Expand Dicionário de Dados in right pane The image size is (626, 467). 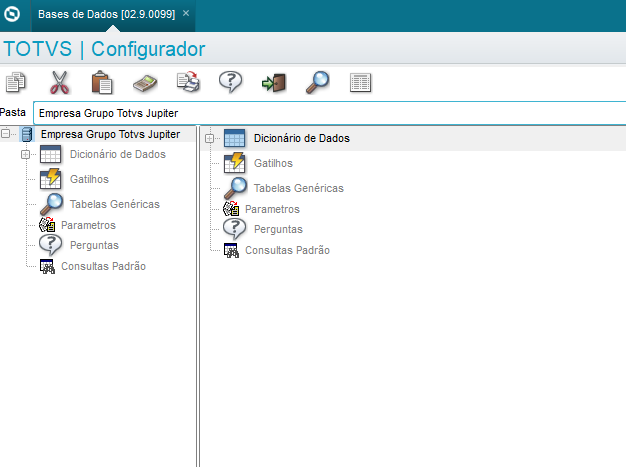tap(210, 139)
